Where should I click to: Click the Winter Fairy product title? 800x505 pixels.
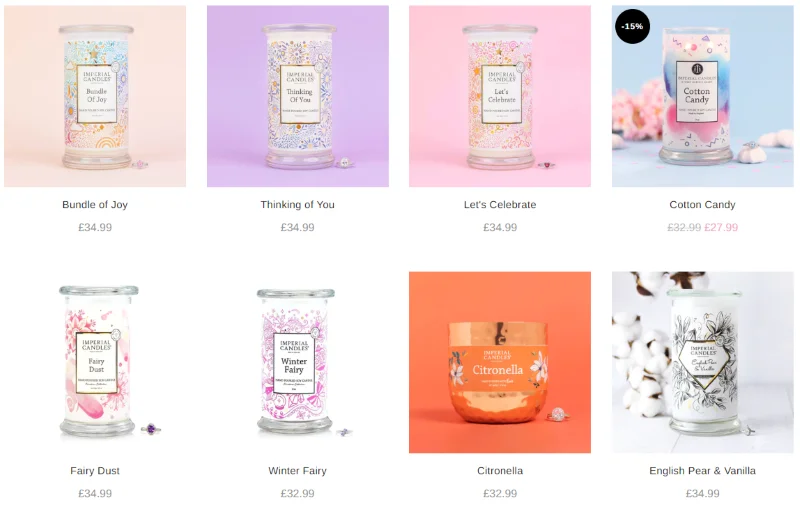pyautogui.click(x=297, y=471)
